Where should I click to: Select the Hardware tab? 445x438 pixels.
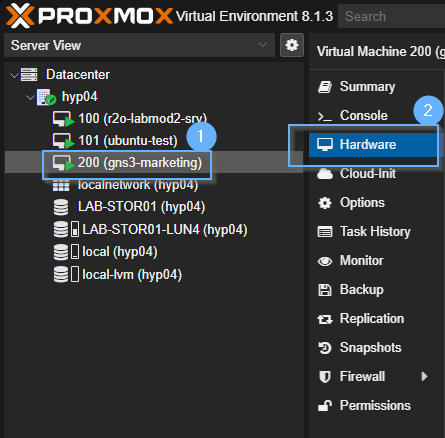coord(377,145)
